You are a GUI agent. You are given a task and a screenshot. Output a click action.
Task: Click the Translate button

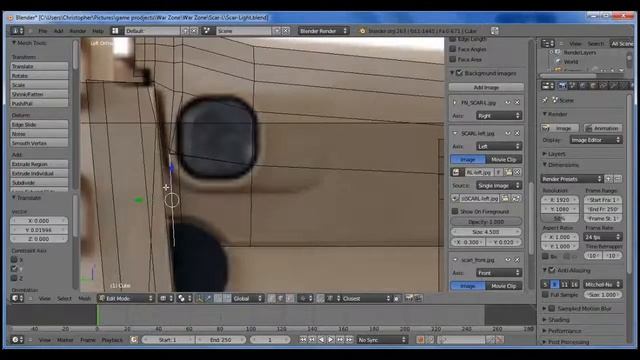tap(39, 66)
